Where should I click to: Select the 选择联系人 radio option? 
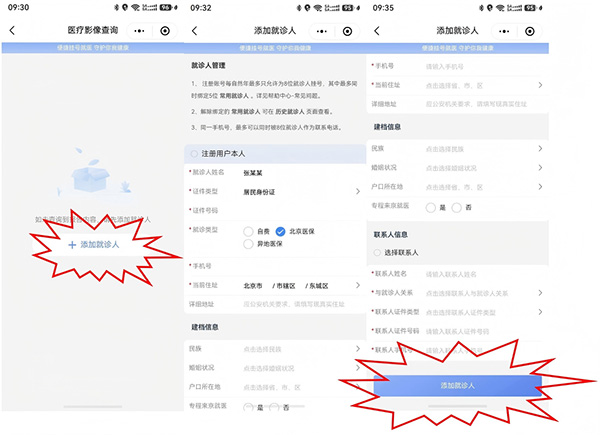pos(379,253)
